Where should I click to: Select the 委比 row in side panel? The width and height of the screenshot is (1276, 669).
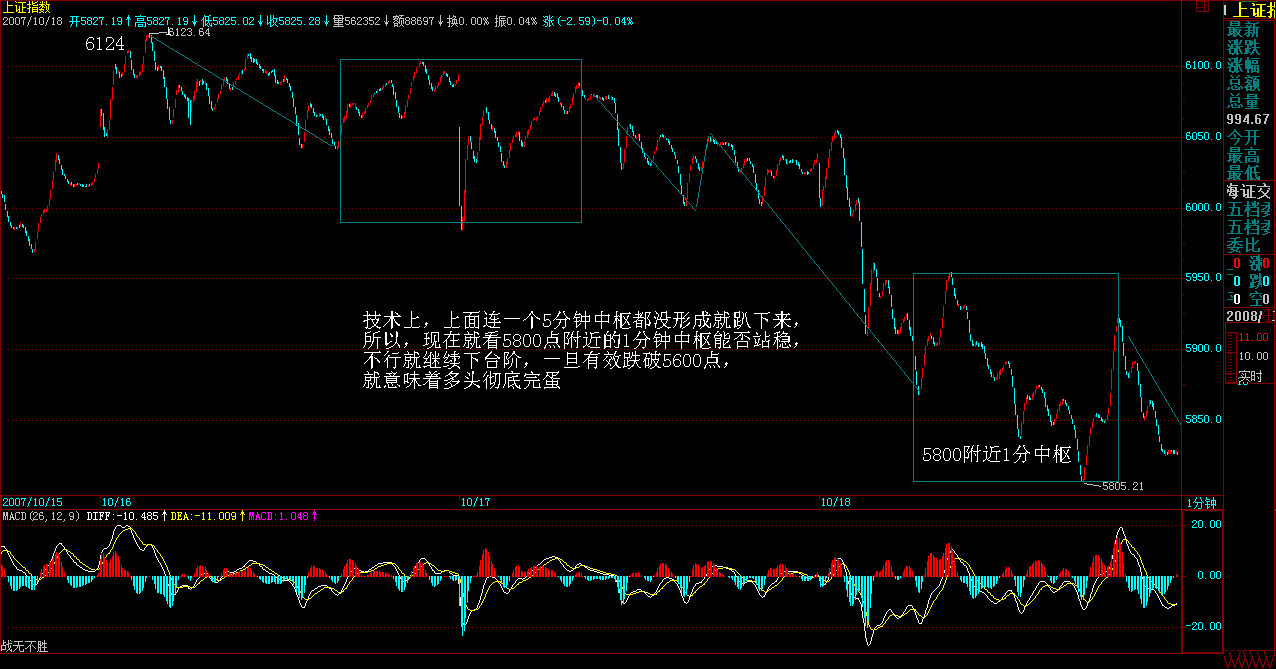pyautogui.click(x=1244, y=246)
